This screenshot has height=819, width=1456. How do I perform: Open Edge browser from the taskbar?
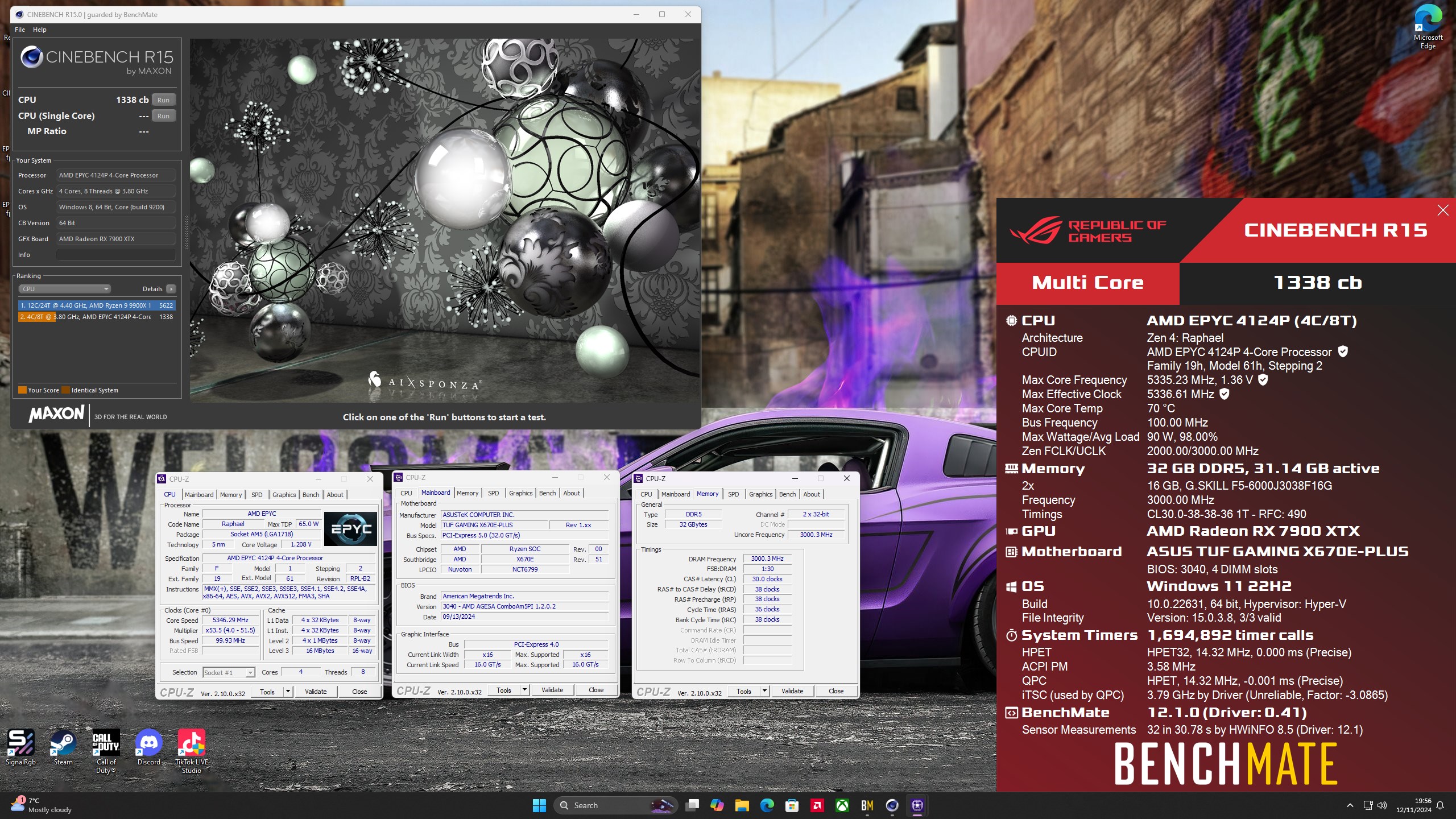[767, 805]
